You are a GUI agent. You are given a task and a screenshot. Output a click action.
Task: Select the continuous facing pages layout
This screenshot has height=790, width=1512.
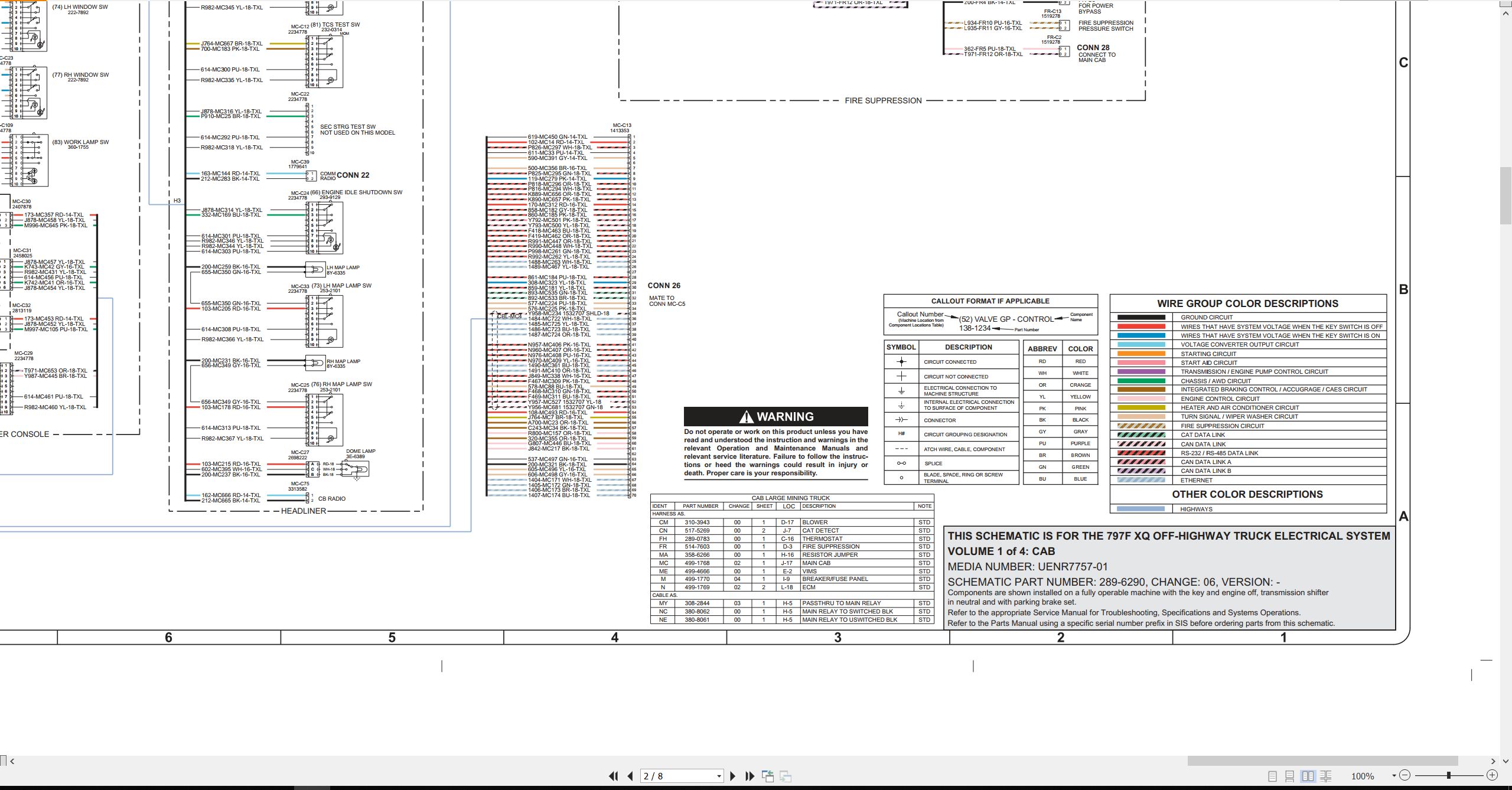[1326, 776]
